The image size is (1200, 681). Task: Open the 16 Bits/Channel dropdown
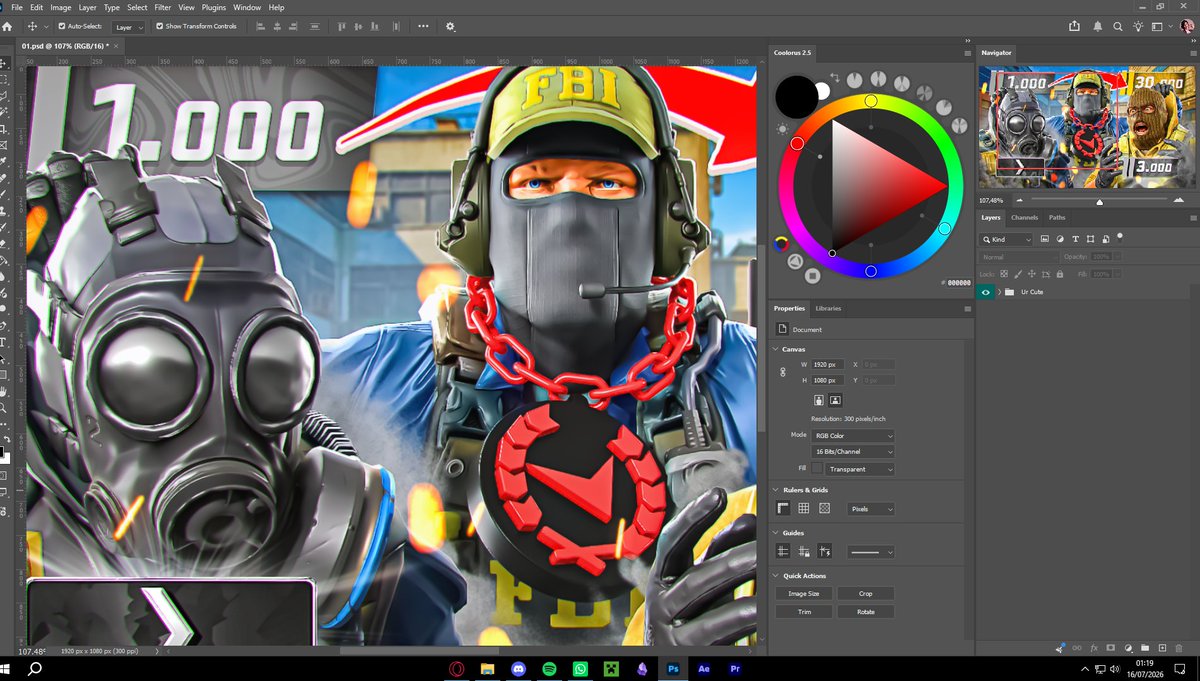854,453
